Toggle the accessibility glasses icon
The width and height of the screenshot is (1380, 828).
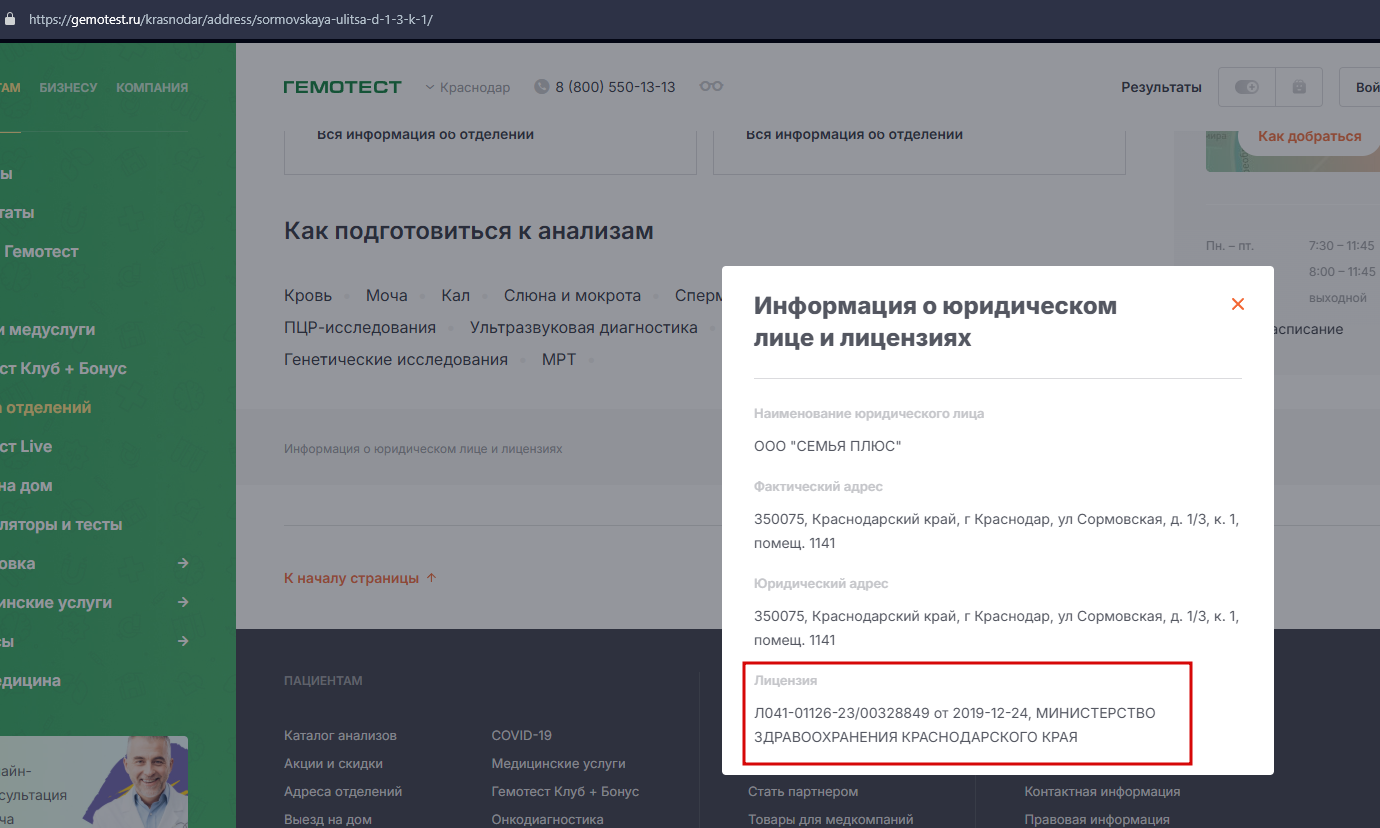coord(711,87)
